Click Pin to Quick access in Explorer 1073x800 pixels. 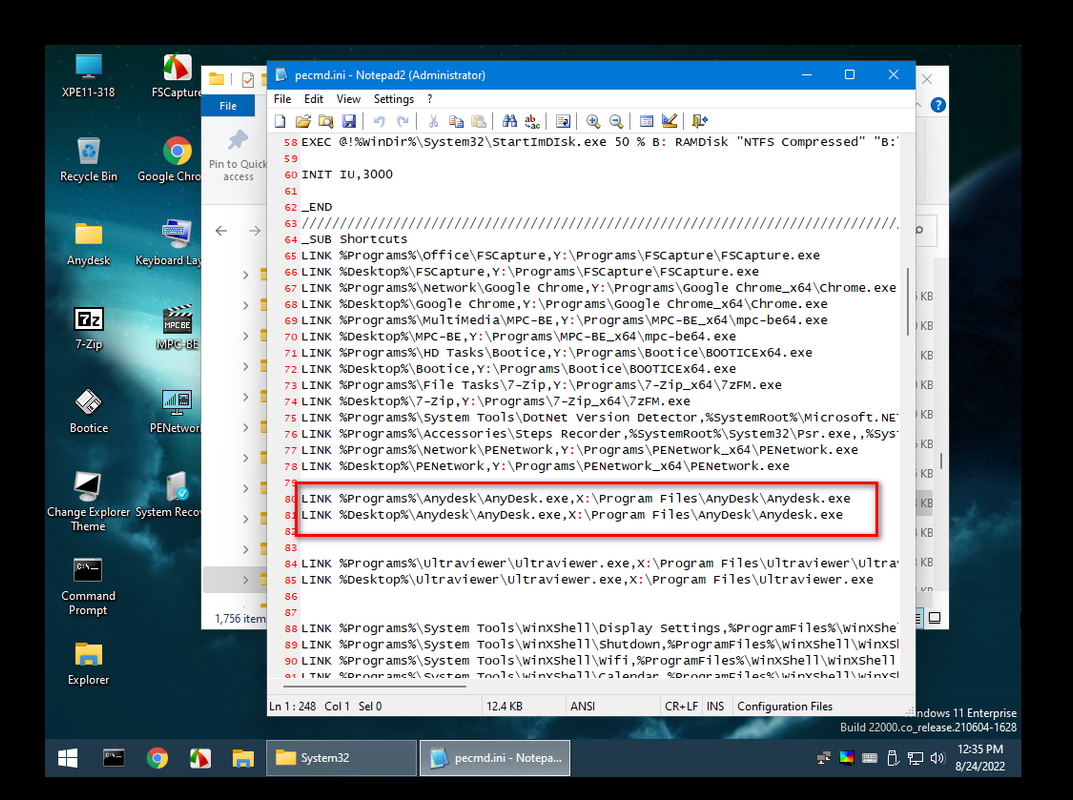(237, 156)
